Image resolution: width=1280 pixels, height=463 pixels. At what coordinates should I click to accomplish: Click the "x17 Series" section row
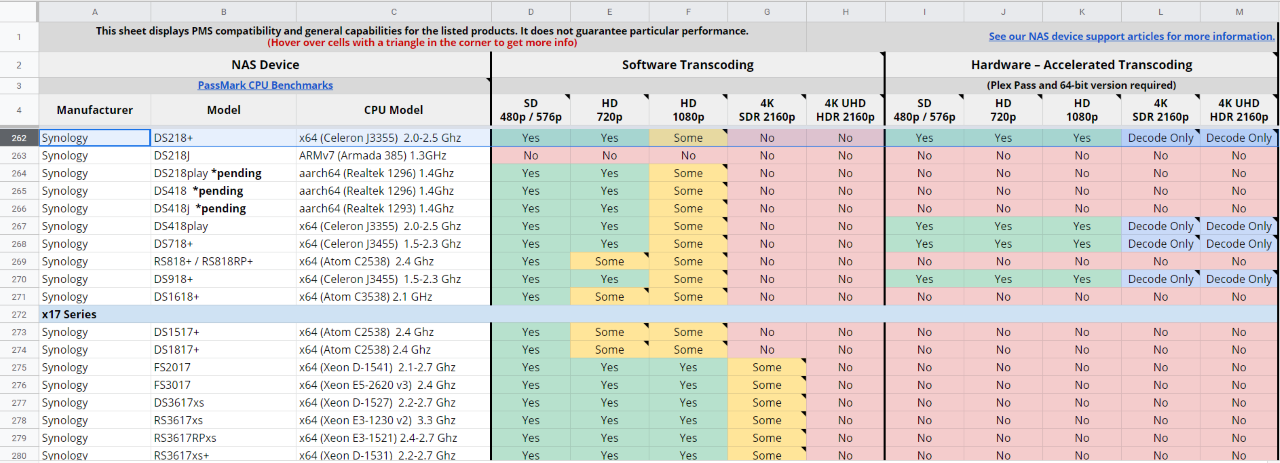click(x=658, y=314)
